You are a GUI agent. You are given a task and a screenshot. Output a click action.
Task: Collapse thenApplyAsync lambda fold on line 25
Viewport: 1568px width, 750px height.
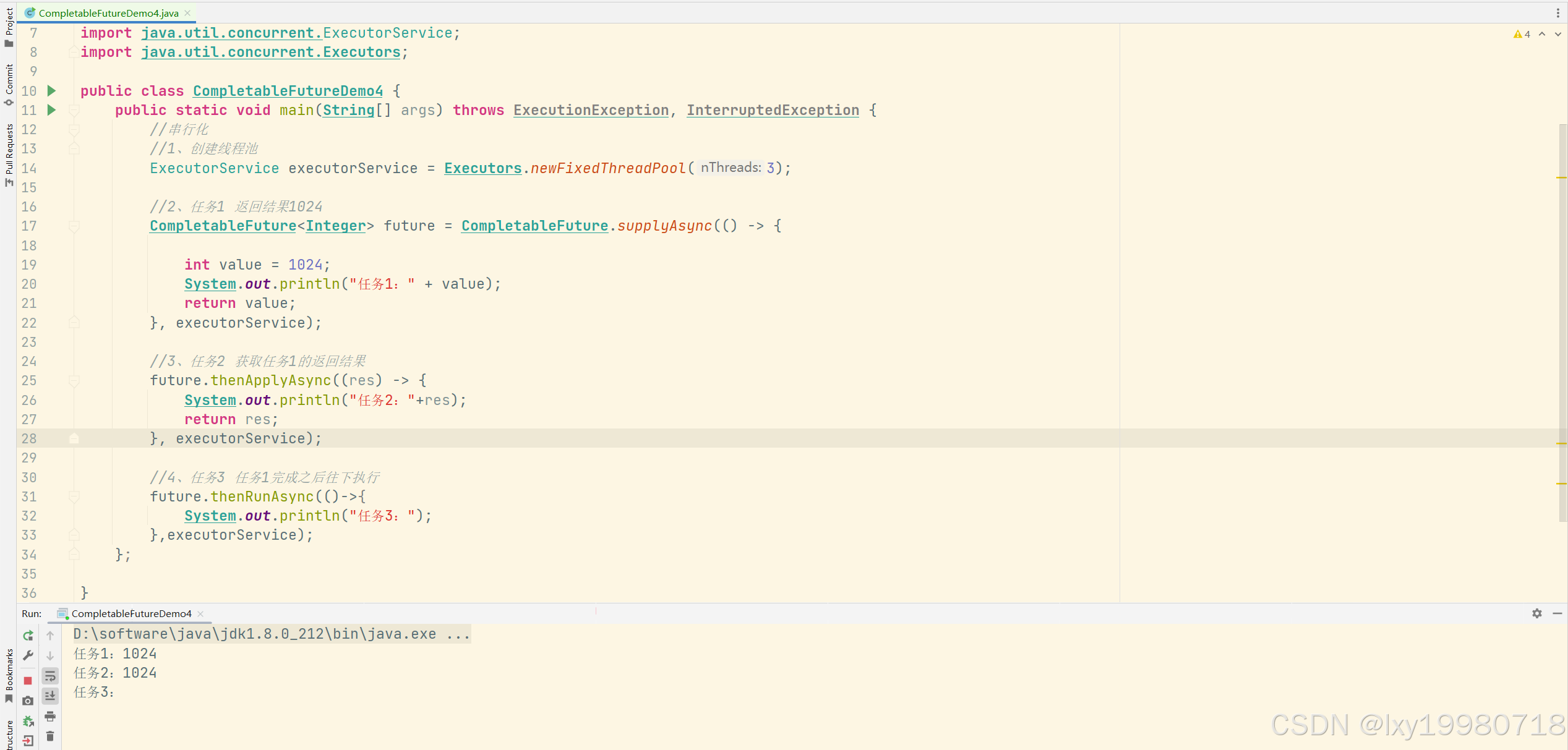pyautogui.click(x=74, y=381)
